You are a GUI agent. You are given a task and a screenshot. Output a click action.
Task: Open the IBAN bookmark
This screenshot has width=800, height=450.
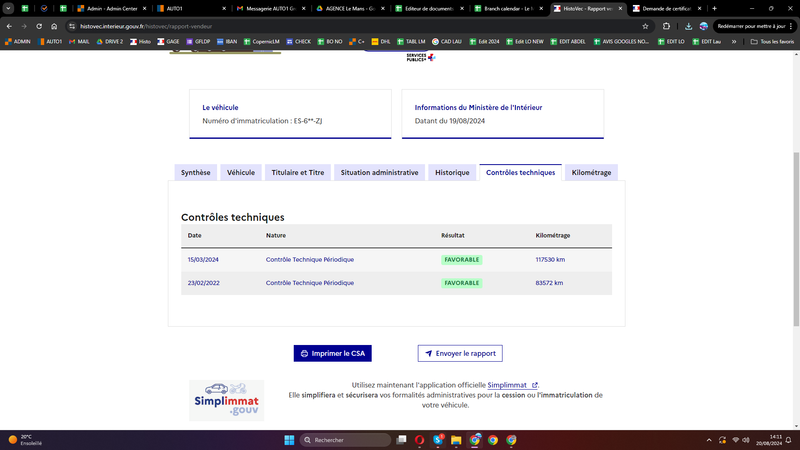[227, 42]
